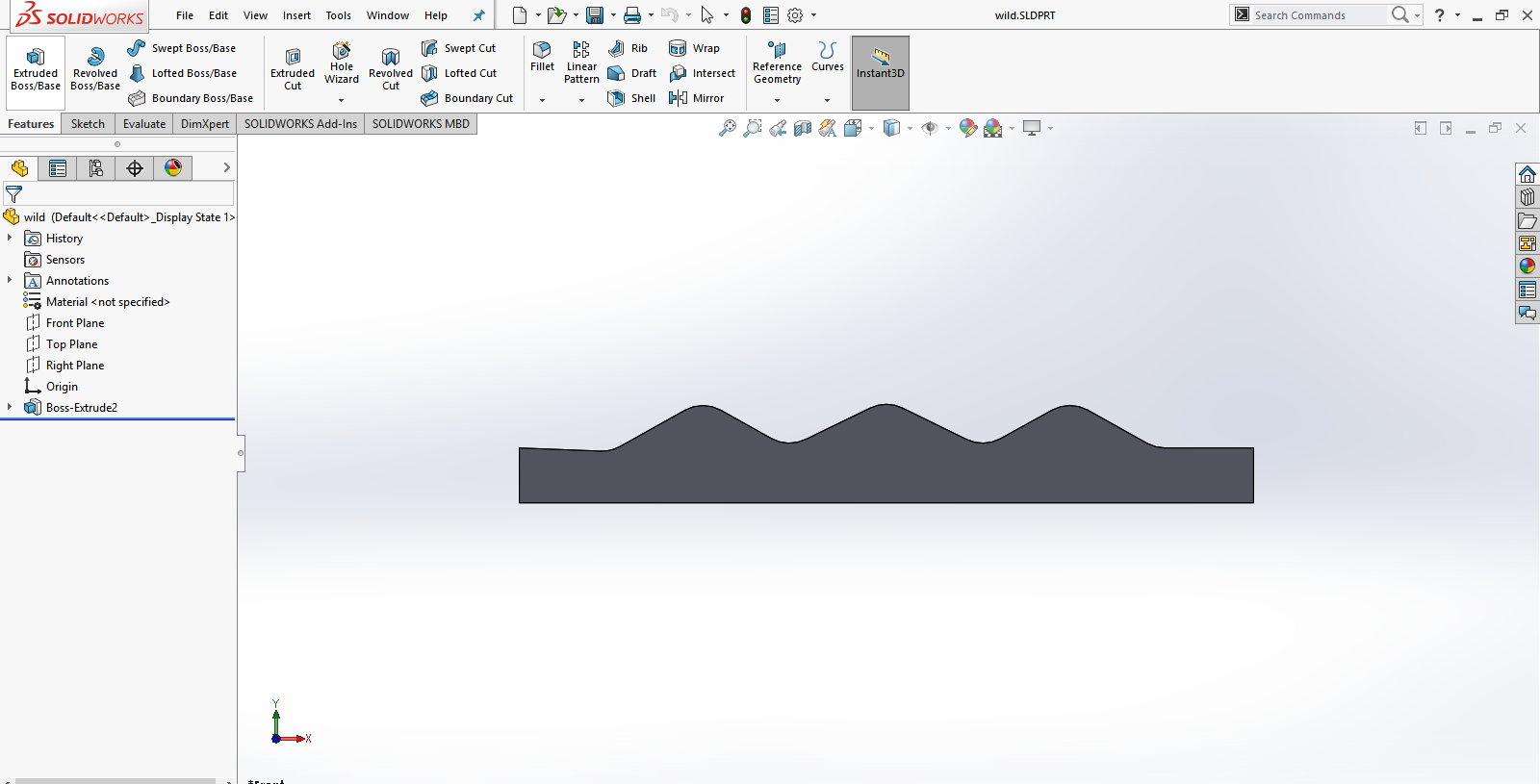The width and height of the screenshot is (1540, 784).
Task: Pin the menu bar with pushpin
Action: 478,15
